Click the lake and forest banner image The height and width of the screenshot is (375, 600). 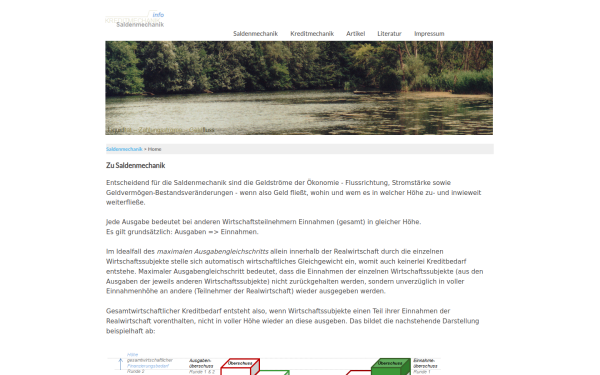[299, 88]
